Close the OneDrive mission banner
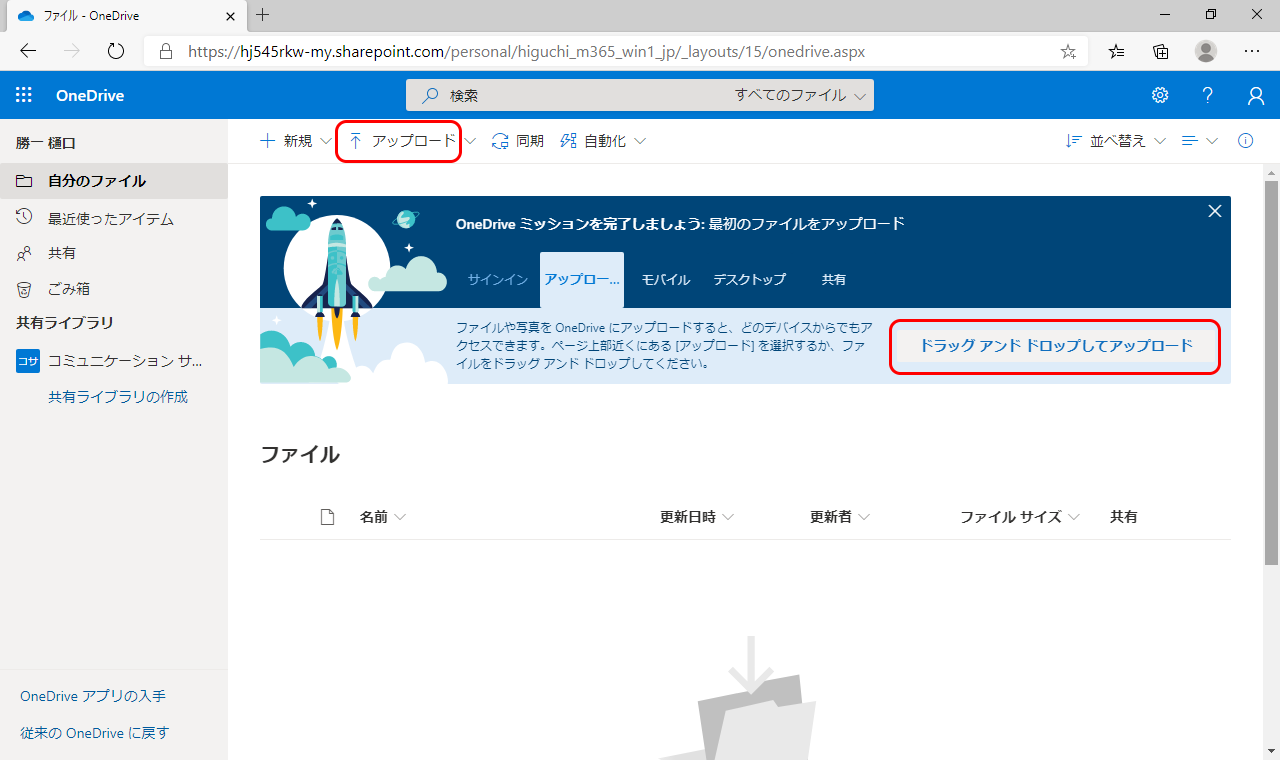The image size is (1280, 760). click(1215, 211)
